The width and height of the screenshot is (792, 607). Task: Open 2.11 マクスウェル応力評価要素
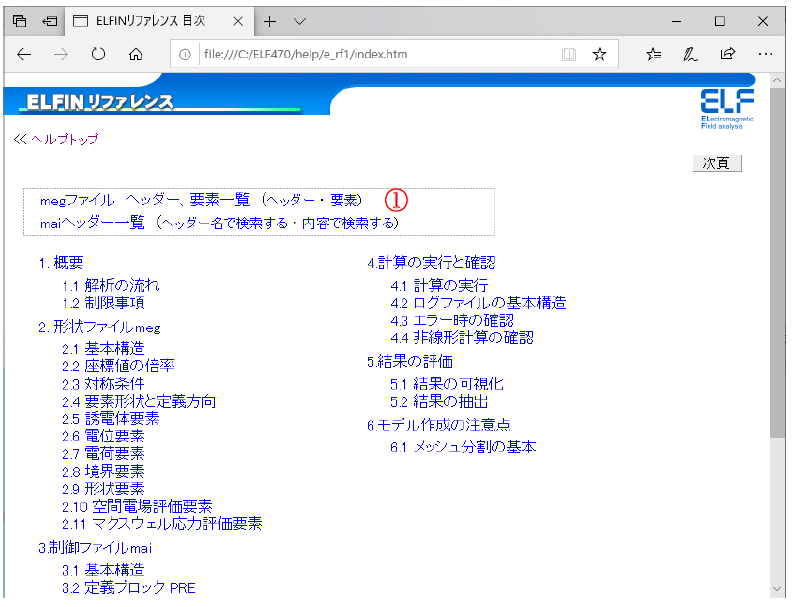click(x=162, y=524)
